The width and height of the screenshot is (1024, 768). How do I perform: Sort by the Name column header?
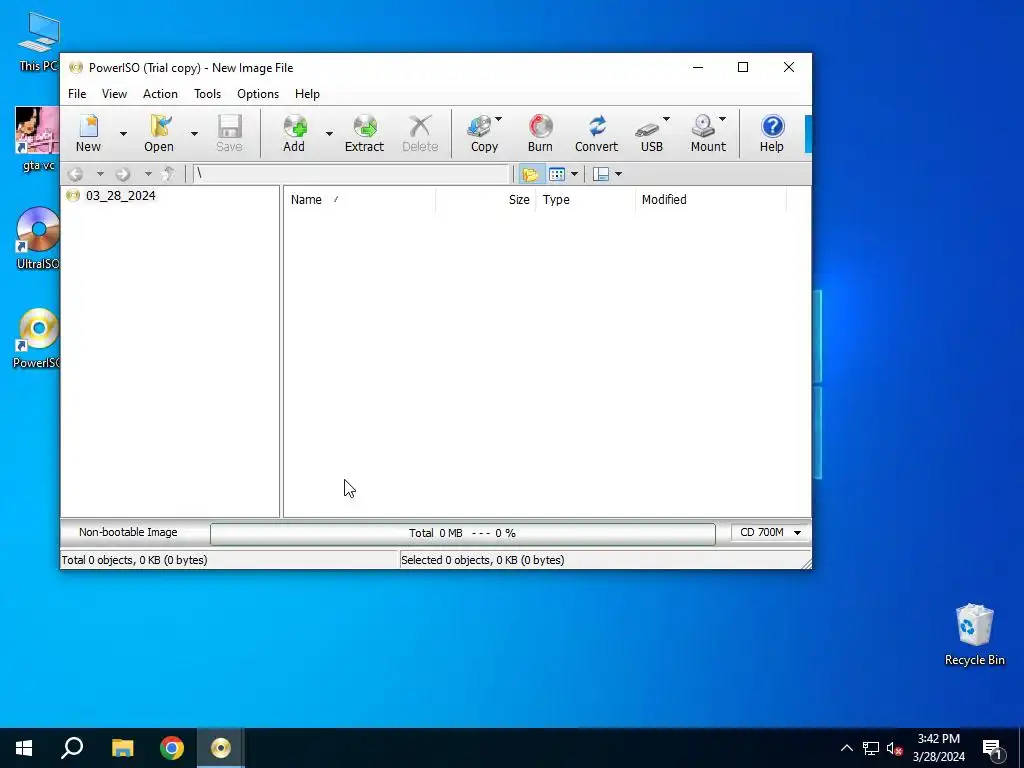pyautogui.click(x=359, y=200)
